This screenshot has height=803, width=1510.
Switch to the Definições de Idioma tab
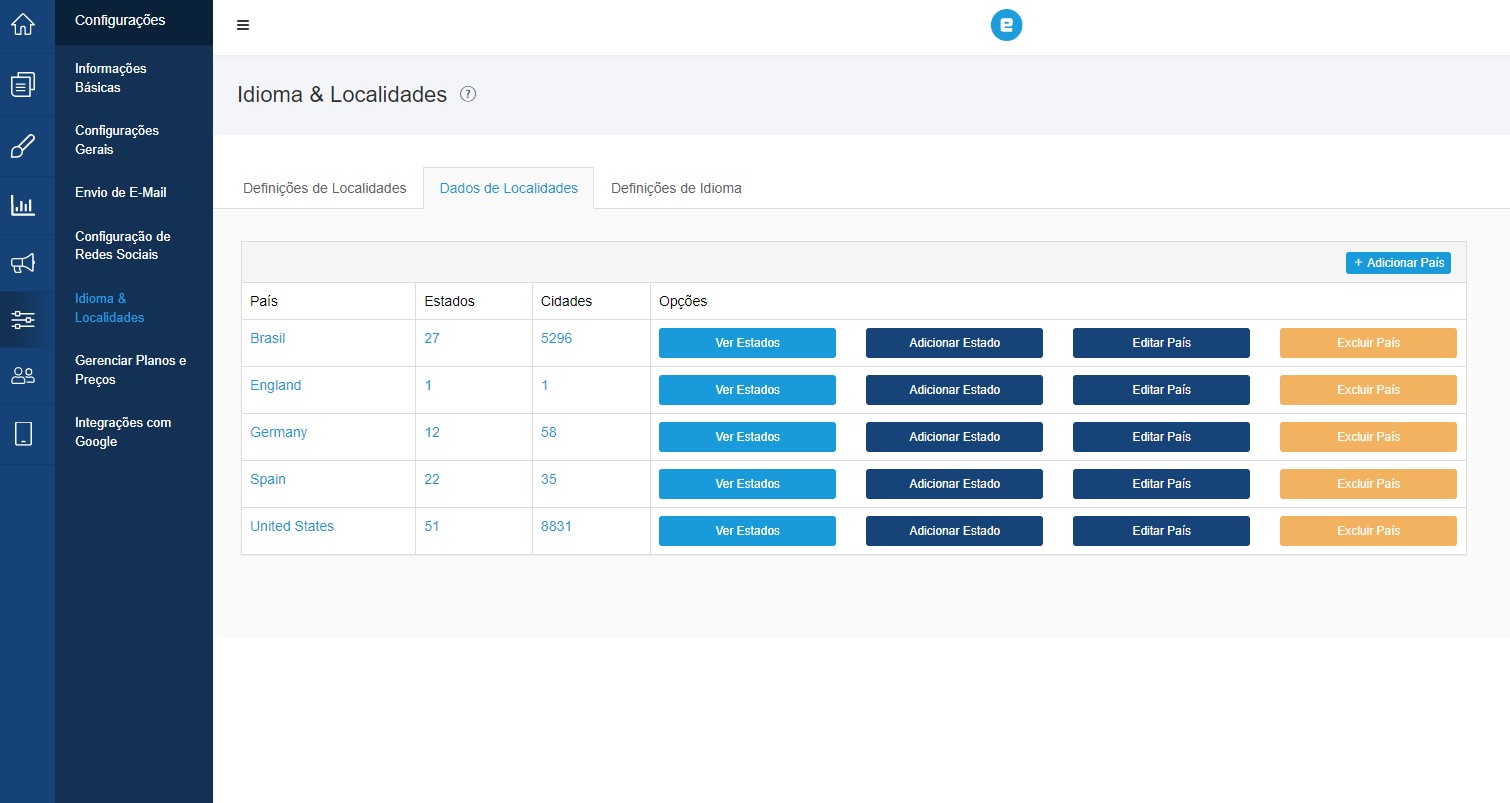(x=675, y=188)
